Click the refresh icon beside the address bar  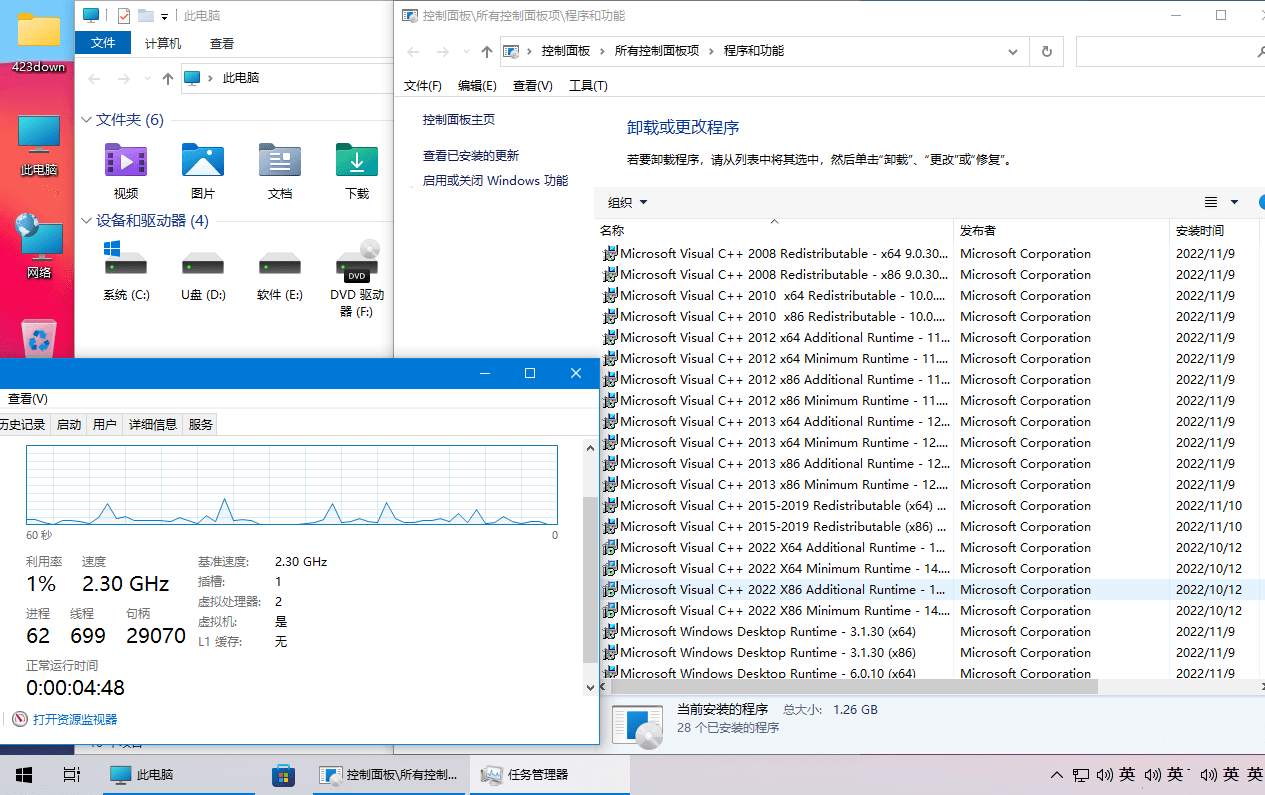coord(1046,51)
